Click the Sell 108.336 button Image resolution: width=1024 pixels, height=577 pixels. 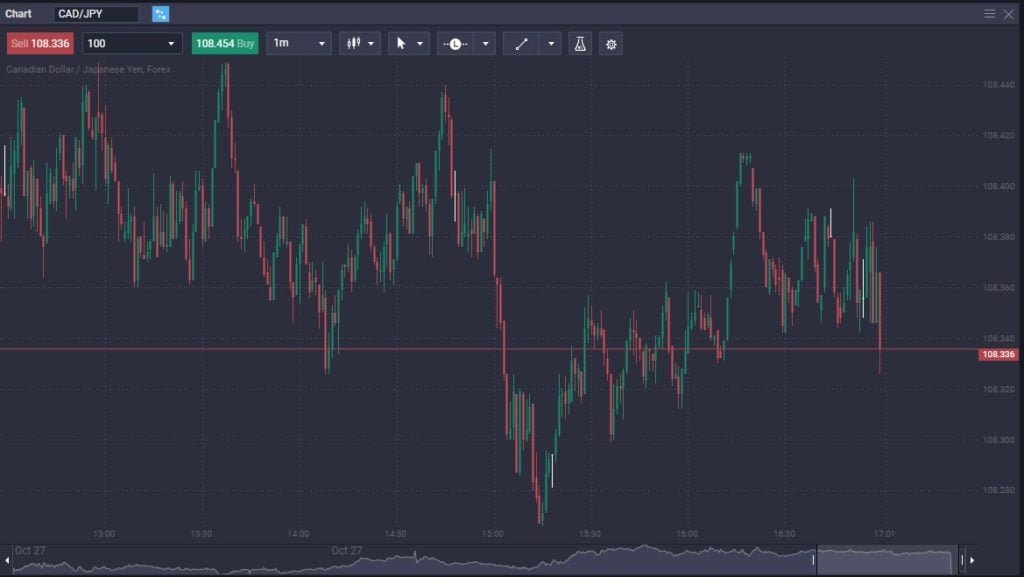click(42, 43)
